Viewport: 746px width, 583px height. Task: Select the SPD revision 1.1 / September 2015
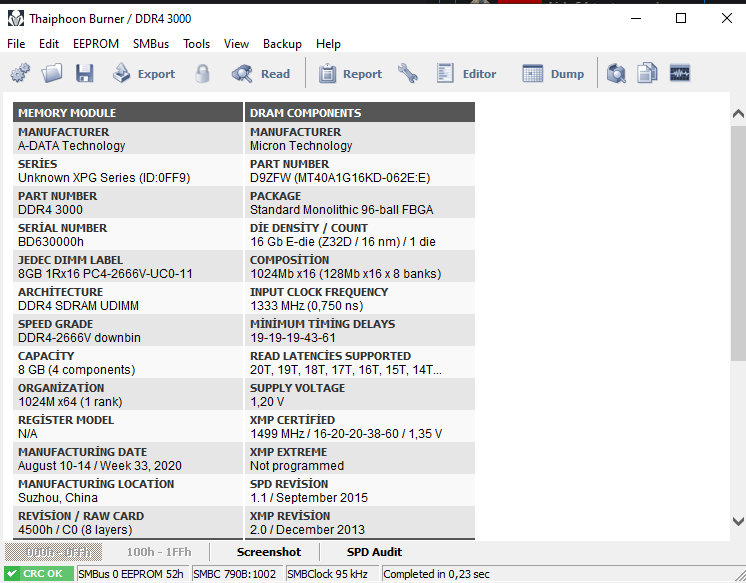point(309,498)
